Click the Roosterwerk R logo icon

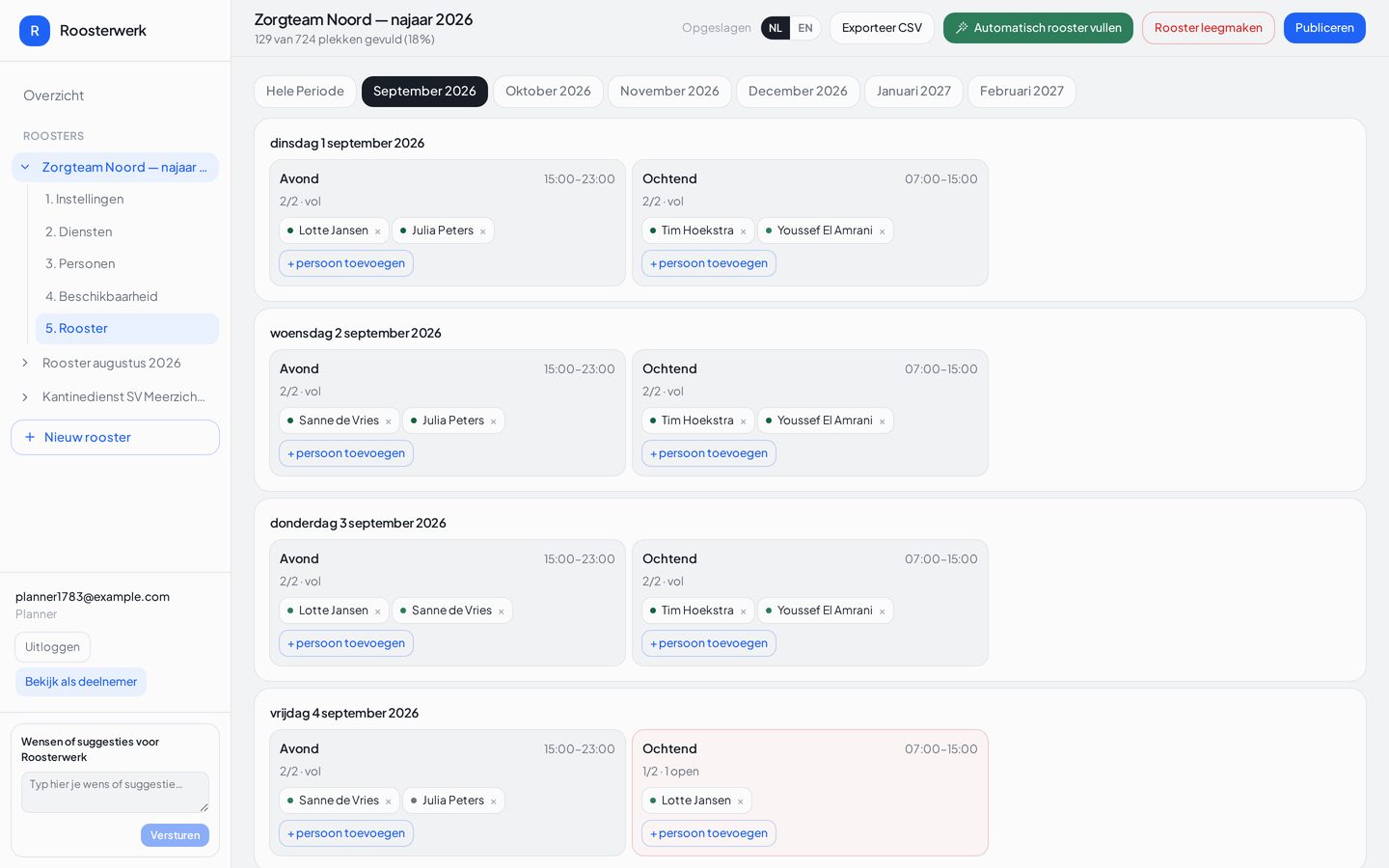coord(35,31)
